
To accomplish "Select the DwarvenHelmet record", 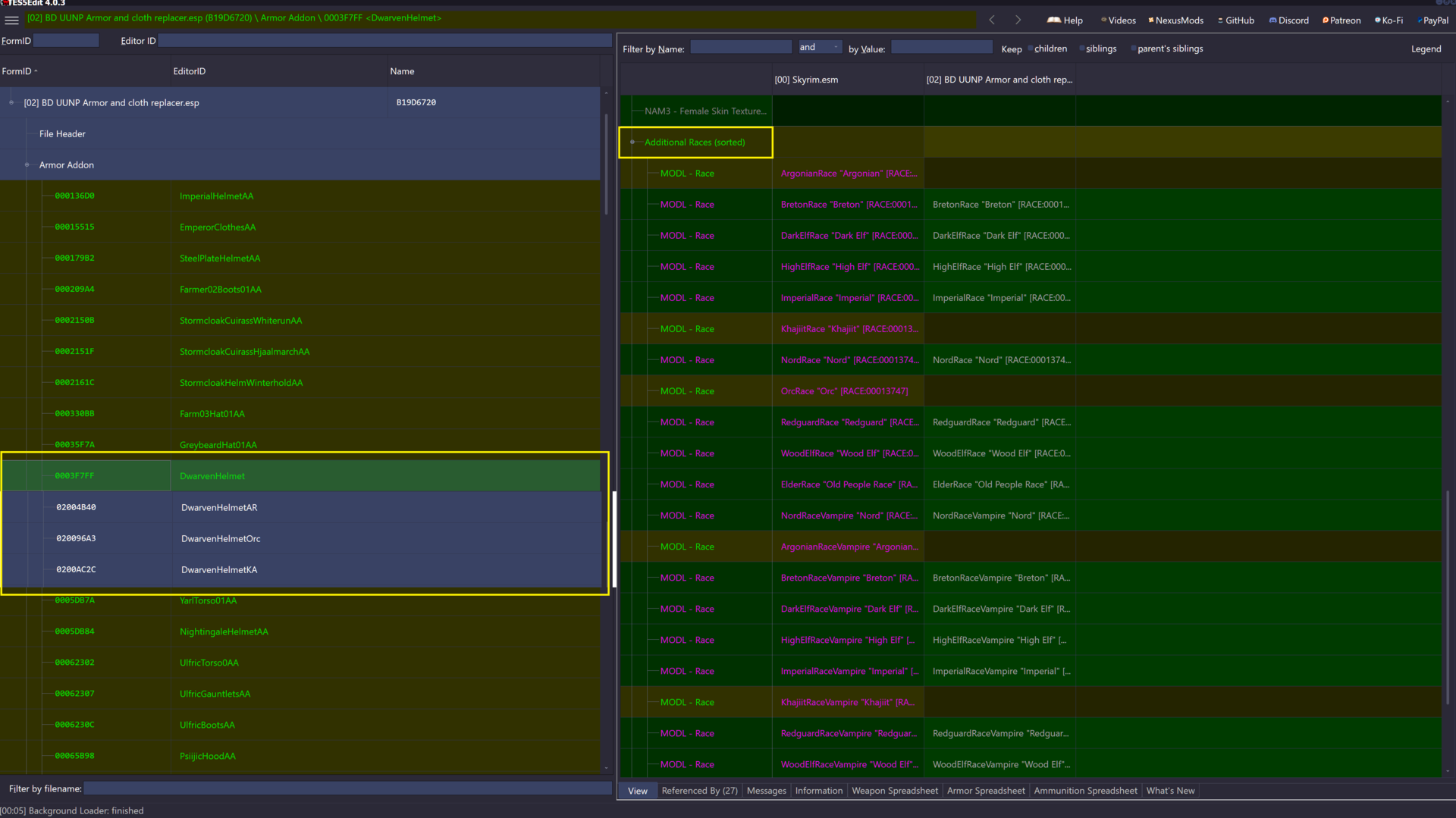I will click(x=300, y=475).
